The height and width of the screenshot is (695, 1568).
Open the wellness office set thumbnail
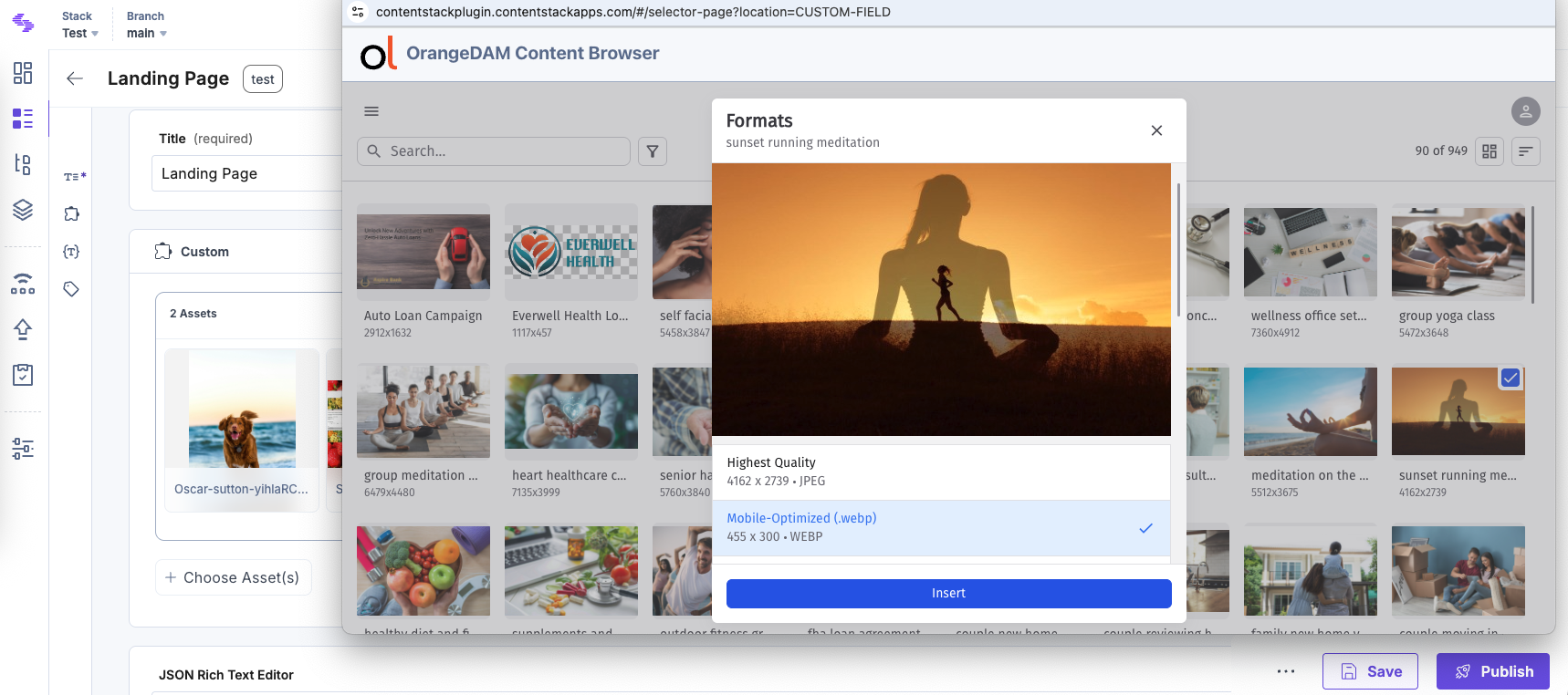pyautogui.click(x=1311, y=252)
